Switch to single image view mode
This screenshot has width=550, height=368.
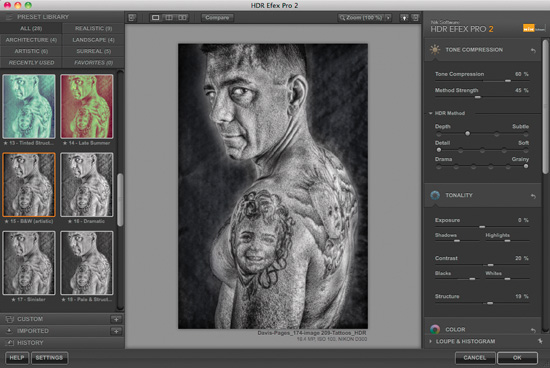155,18
